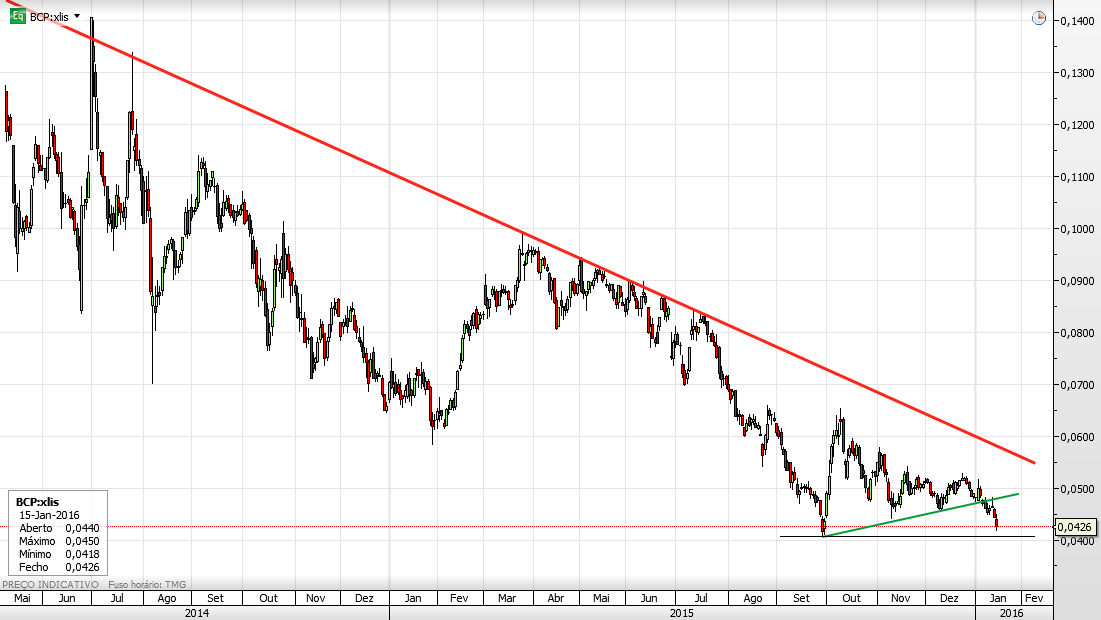Select the green ascending support line
This screenshot has height=620, width=1101.
tap(921, 515)
